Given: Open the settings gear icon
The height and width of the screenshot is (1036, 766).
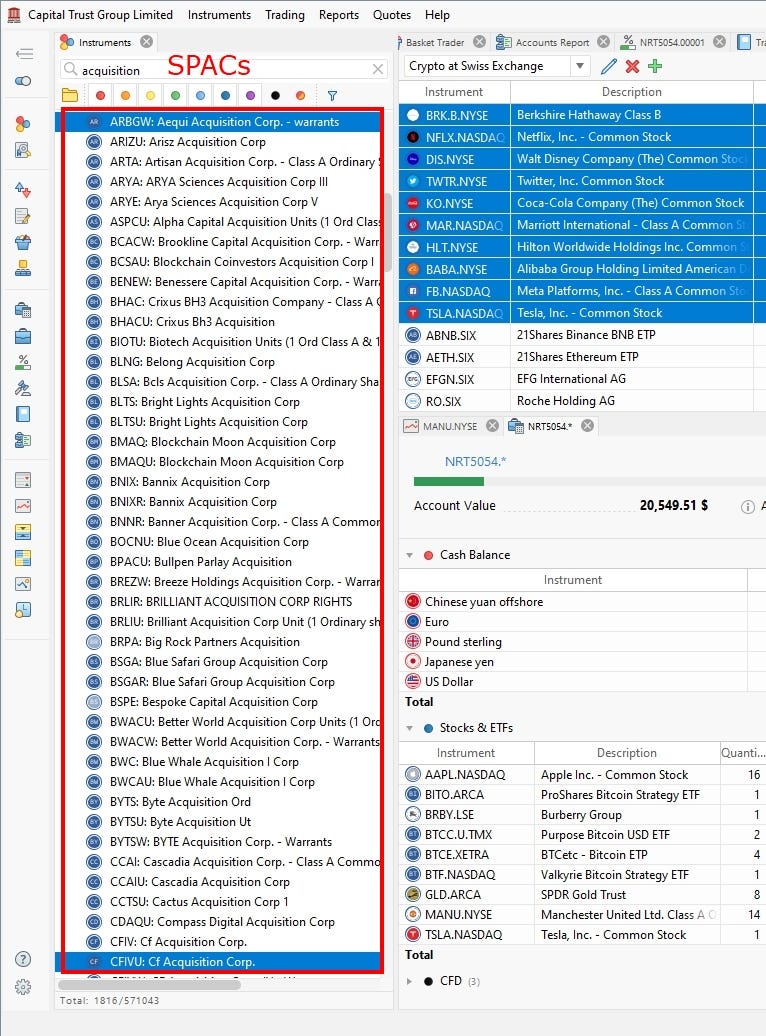Looking at the screenshot, I should pyautogui.click(x=23, y=987).
